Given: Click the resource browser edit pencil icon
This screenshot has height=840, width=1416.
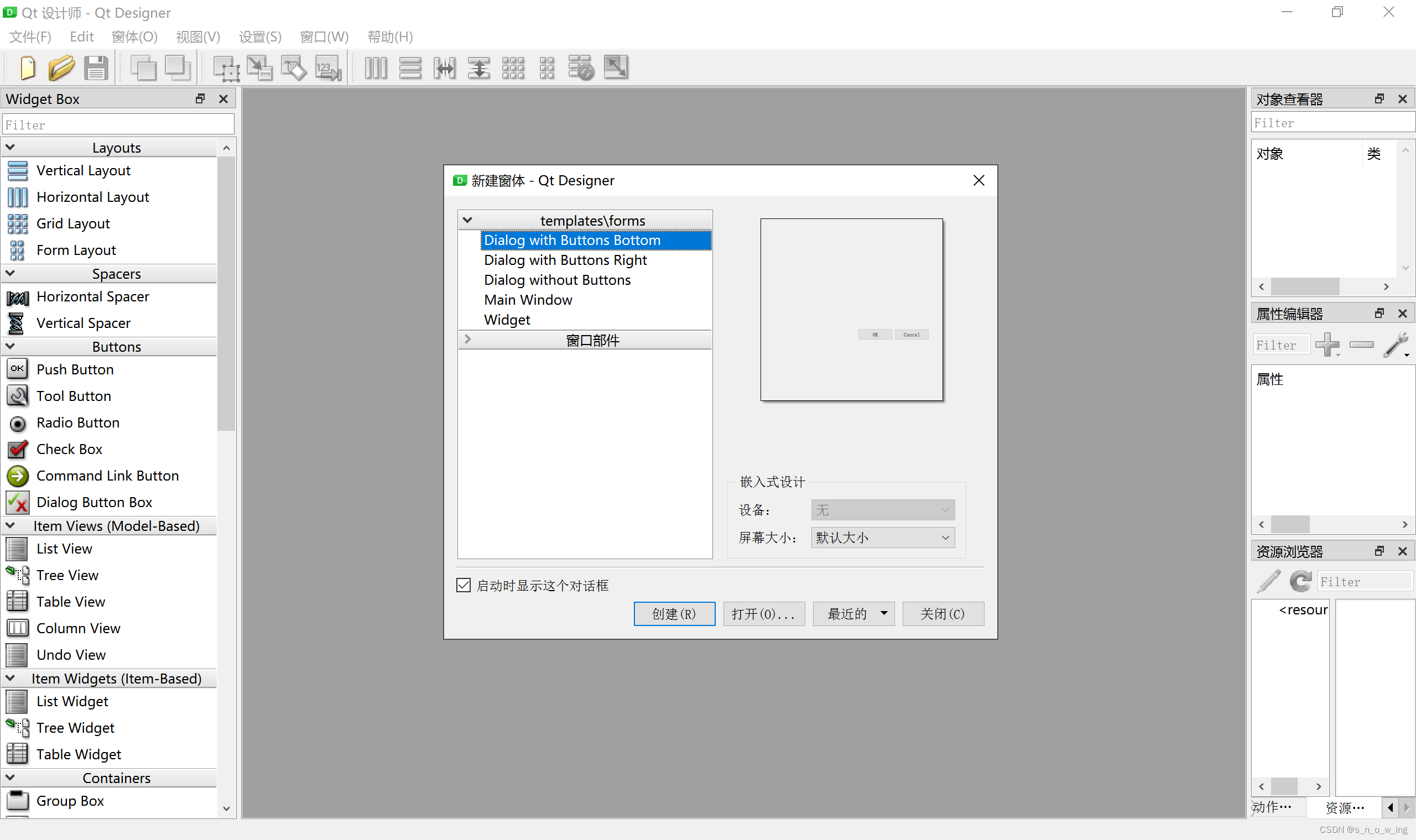Looking at the screenshot, I should tap(1268, 581).
